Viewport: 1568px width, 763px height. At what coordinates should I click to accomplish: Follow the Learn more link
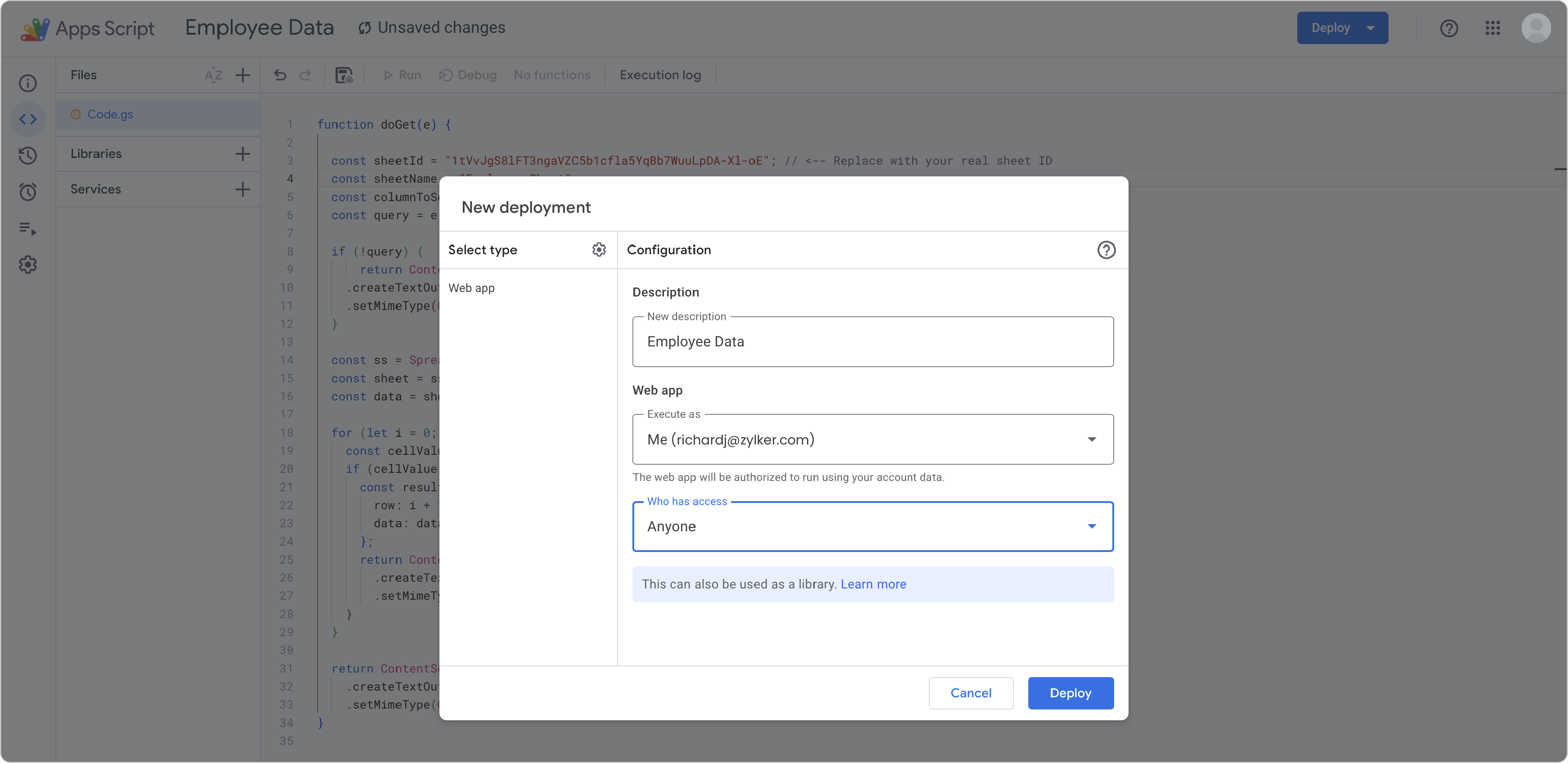pyautogui.click(x=873, y=584)
